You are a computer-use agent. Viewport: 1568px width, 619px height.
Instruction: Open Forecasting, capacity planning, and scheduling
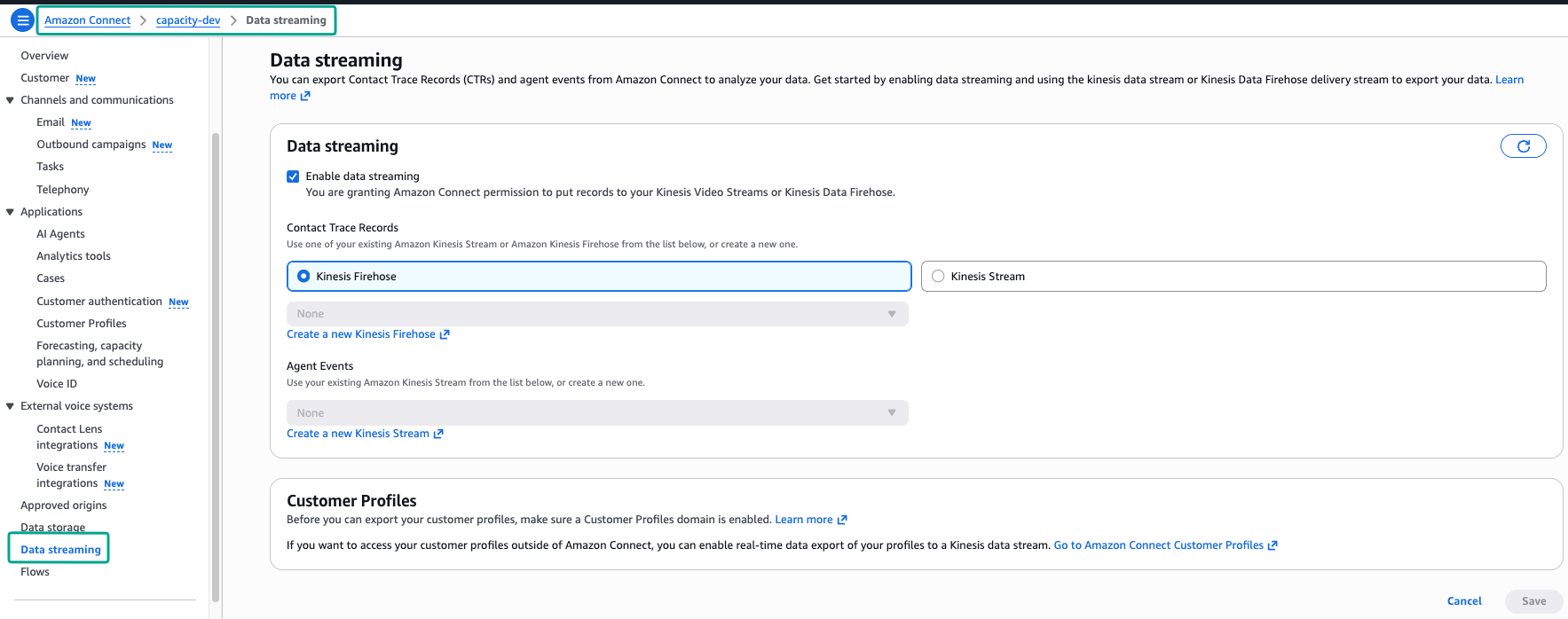99,354
